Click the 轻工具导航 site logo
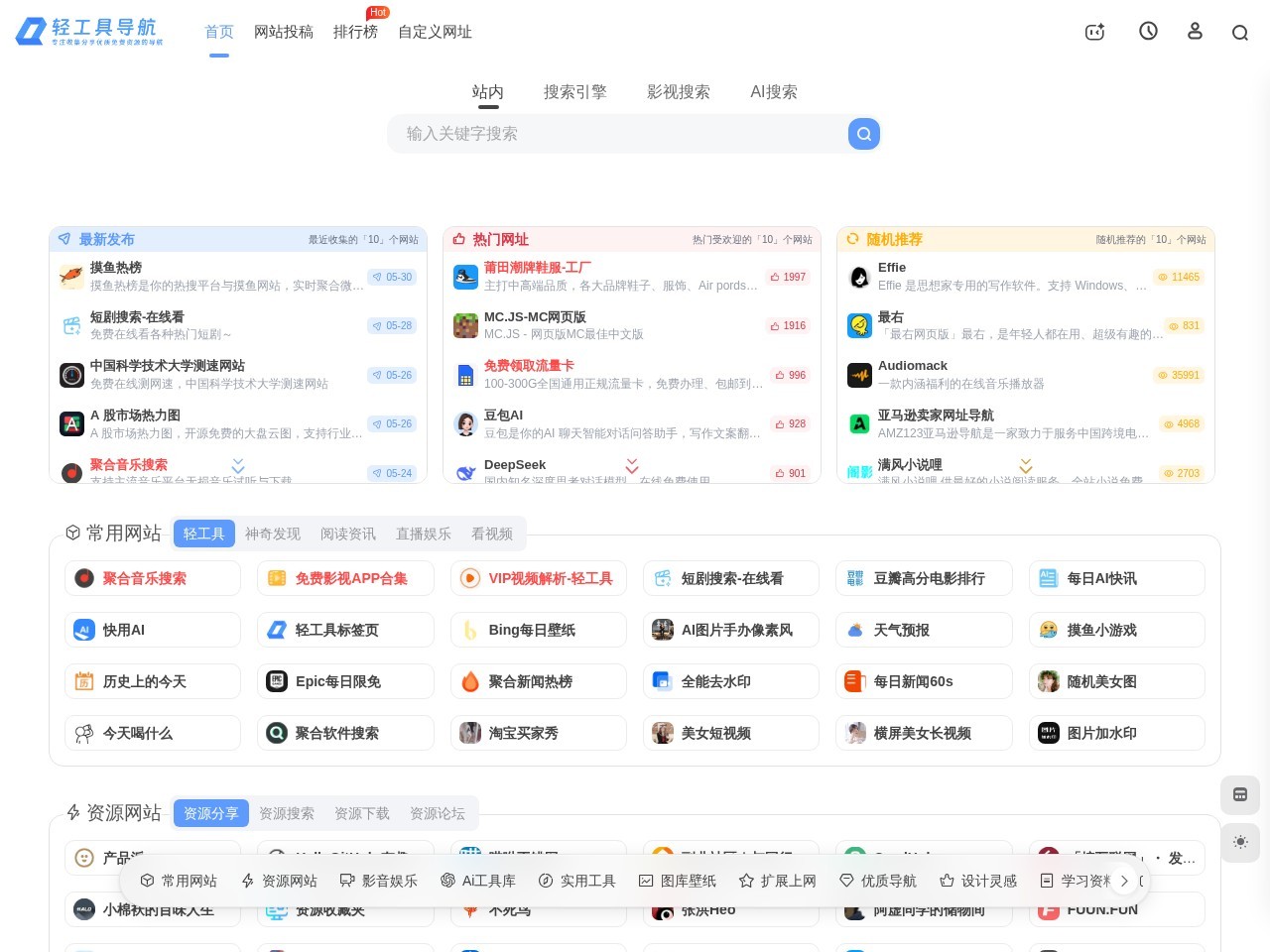 (89, 32)
